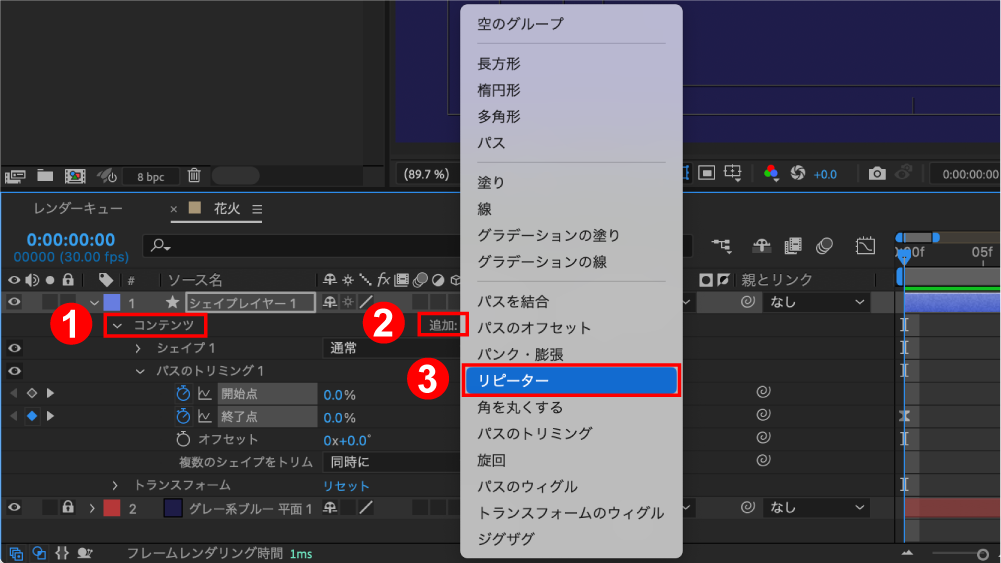Viewport: 1001px width, 563px height.
Task: Toggle shy switch on シェイプレイヤー 1
Action: tap(329, 302)
